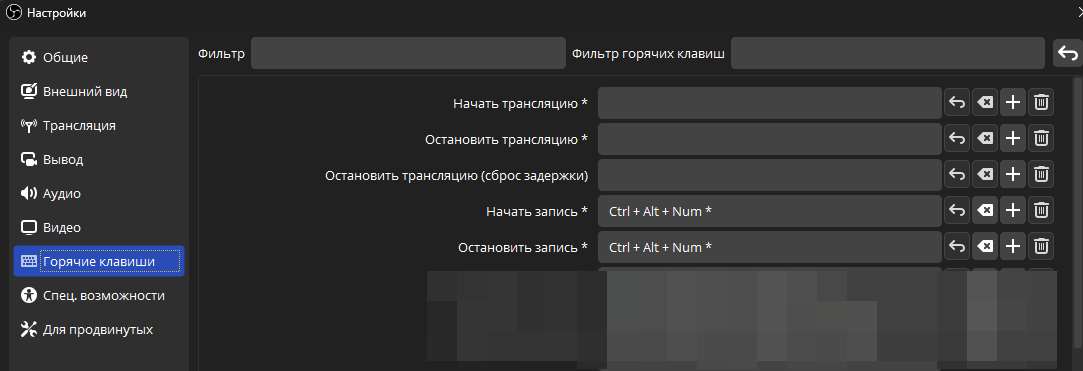Clear the Начать трансляцию hotkey
This screenshot has width=1083, height=371.
click(x=985, y=103)
